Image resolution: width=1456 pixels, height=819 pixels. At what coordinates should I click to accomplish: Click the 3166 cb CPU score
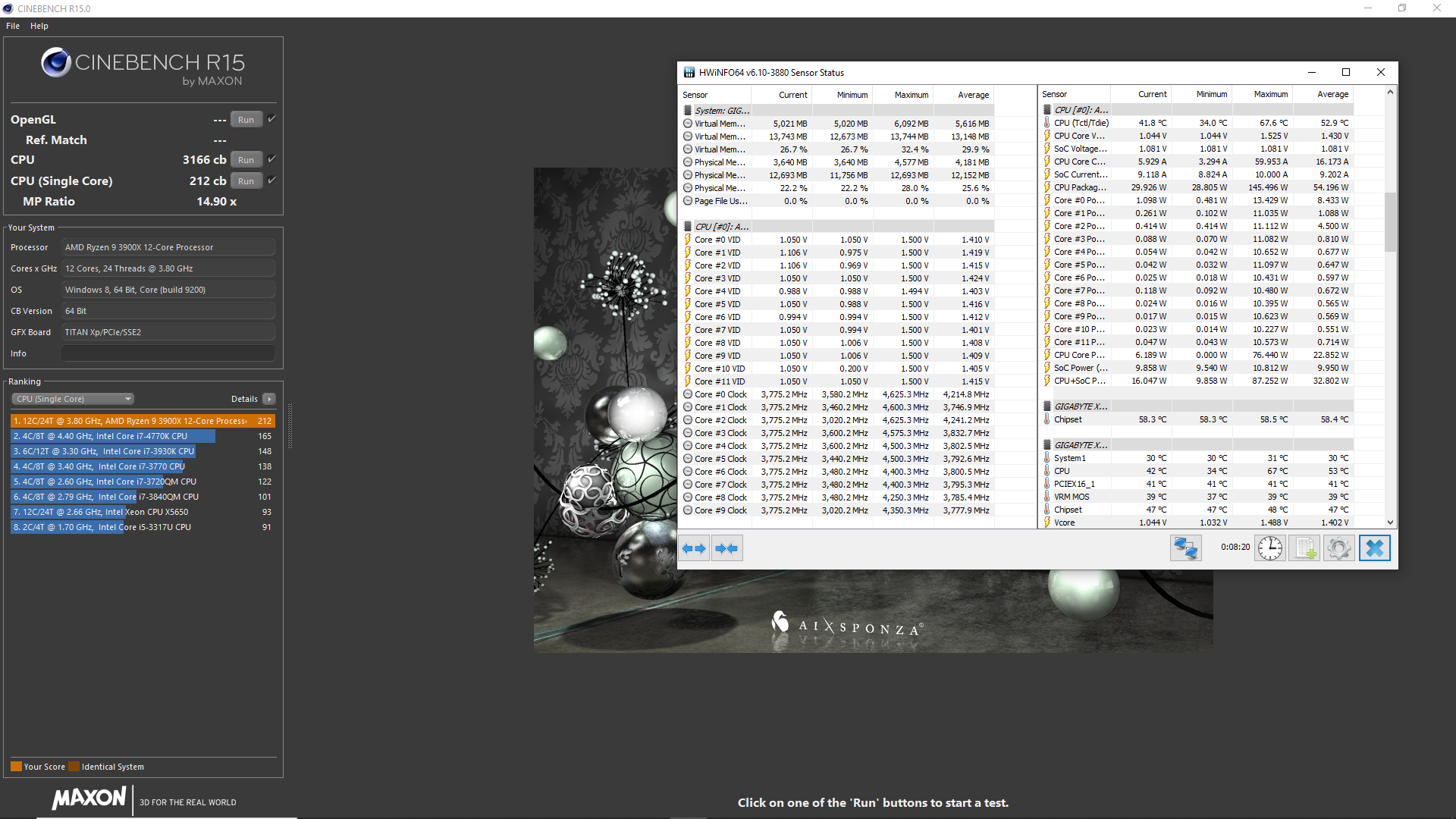(x=204, y=160)
